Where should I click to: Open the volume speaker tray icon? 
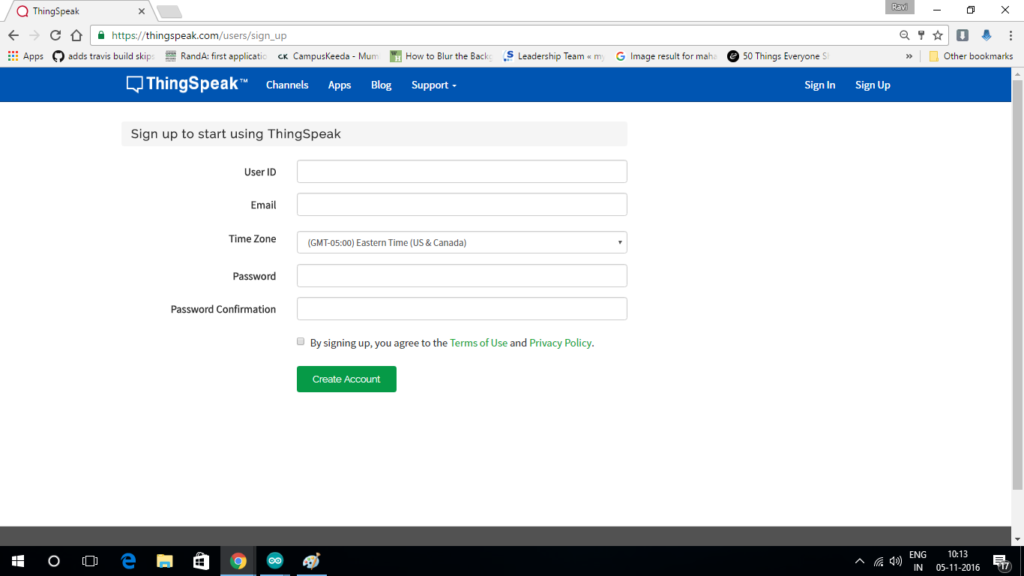pyautogui.click(x=895, y=562)
